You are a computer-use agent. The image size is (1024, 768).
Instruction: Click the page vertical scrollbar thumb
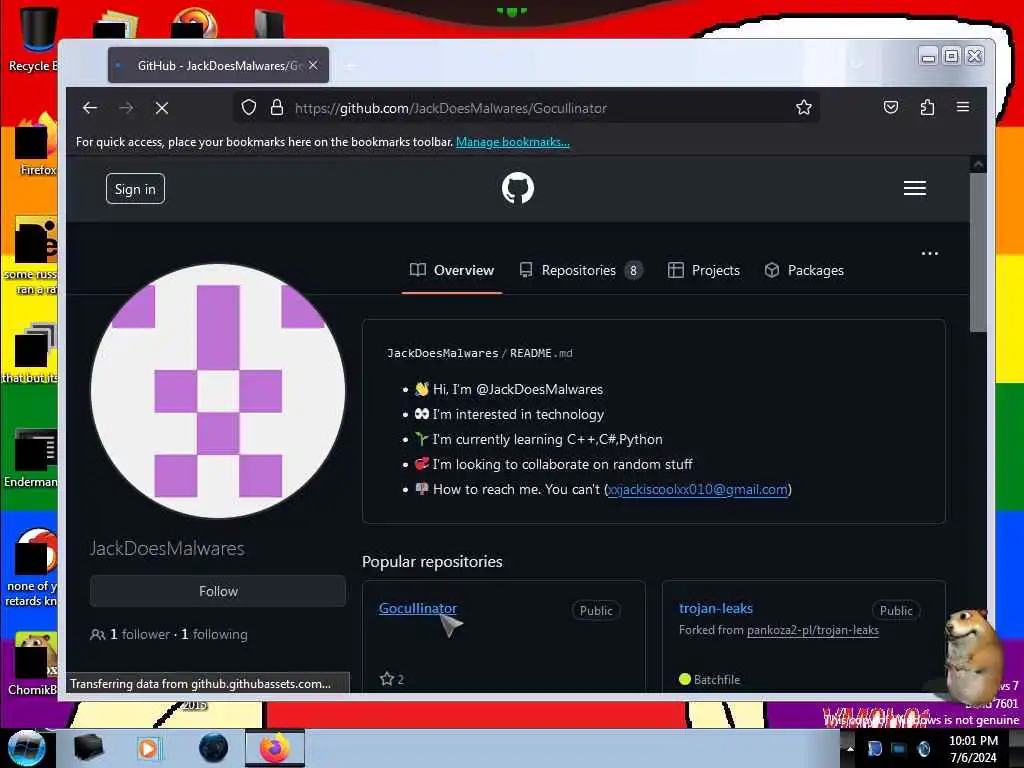coord(978,253)
